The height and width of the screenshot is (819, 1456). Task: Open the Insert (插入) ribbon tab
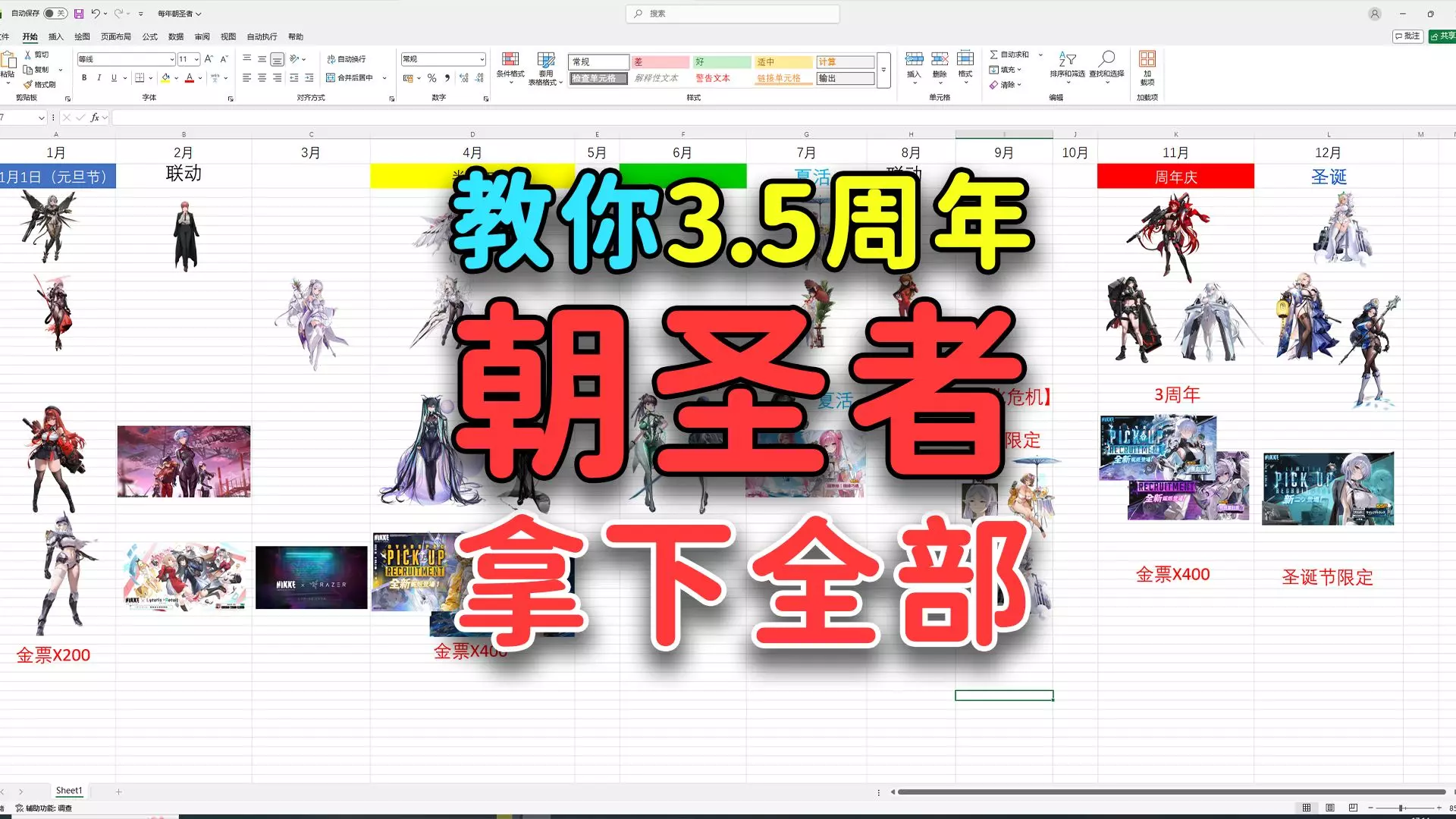[x=55, y=36]
